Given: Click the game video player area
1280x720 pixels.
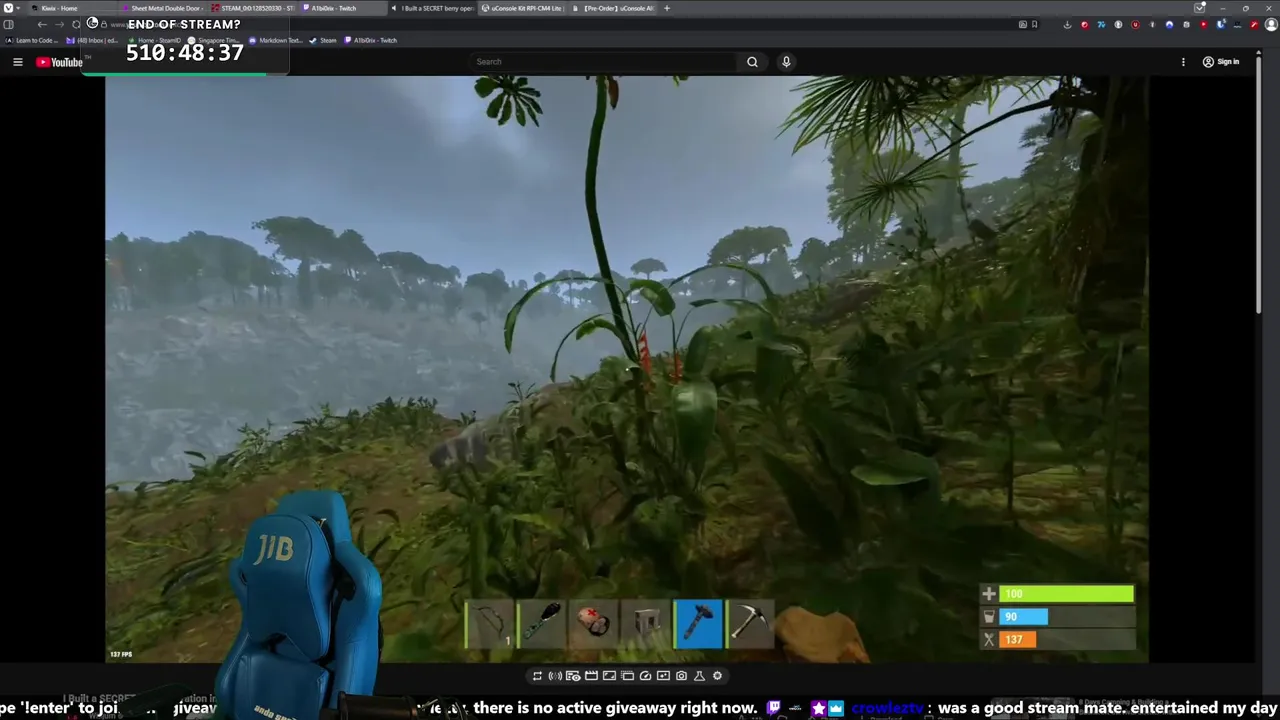Looking at the screenshot, I should 627,369.
